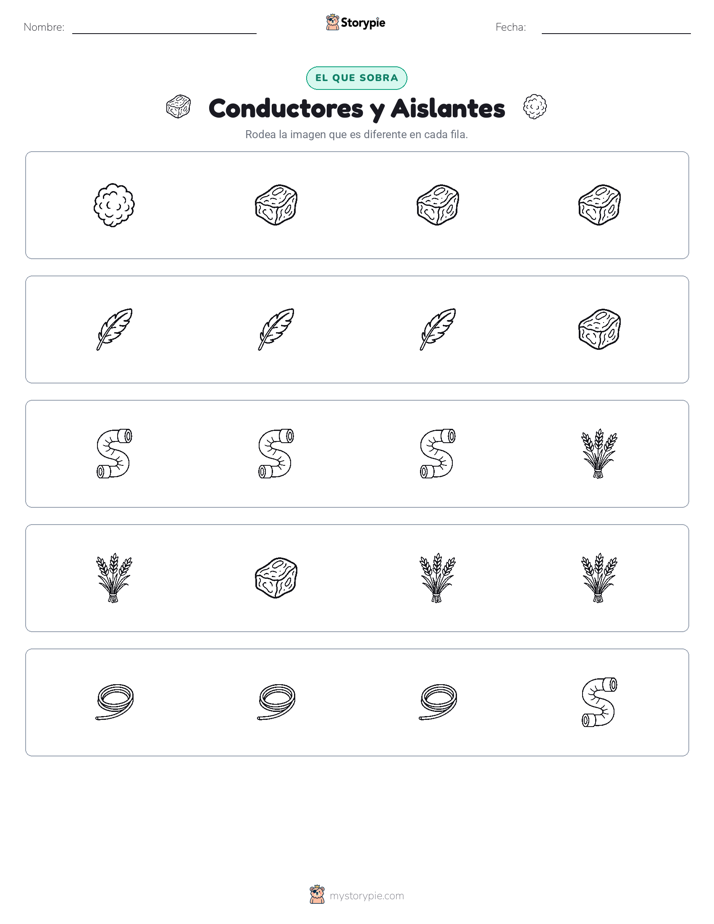Click the Nombre blank line field
The width and height of the screenshot is (714, 924).
pos(164,27)
